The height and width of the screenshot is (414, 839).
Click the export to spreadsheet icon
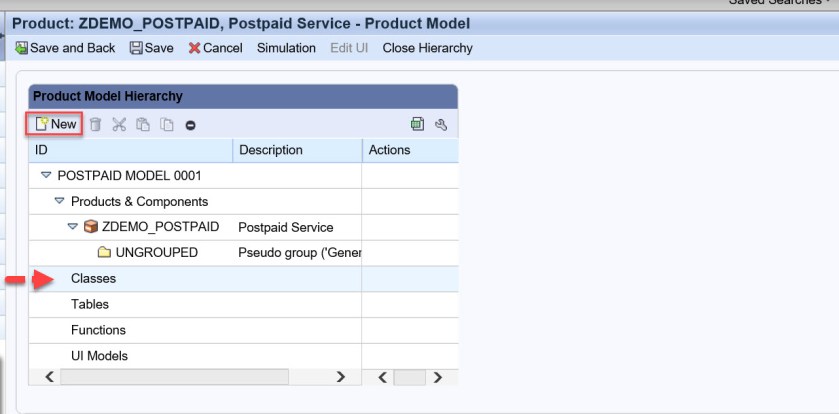pos(417,125)
